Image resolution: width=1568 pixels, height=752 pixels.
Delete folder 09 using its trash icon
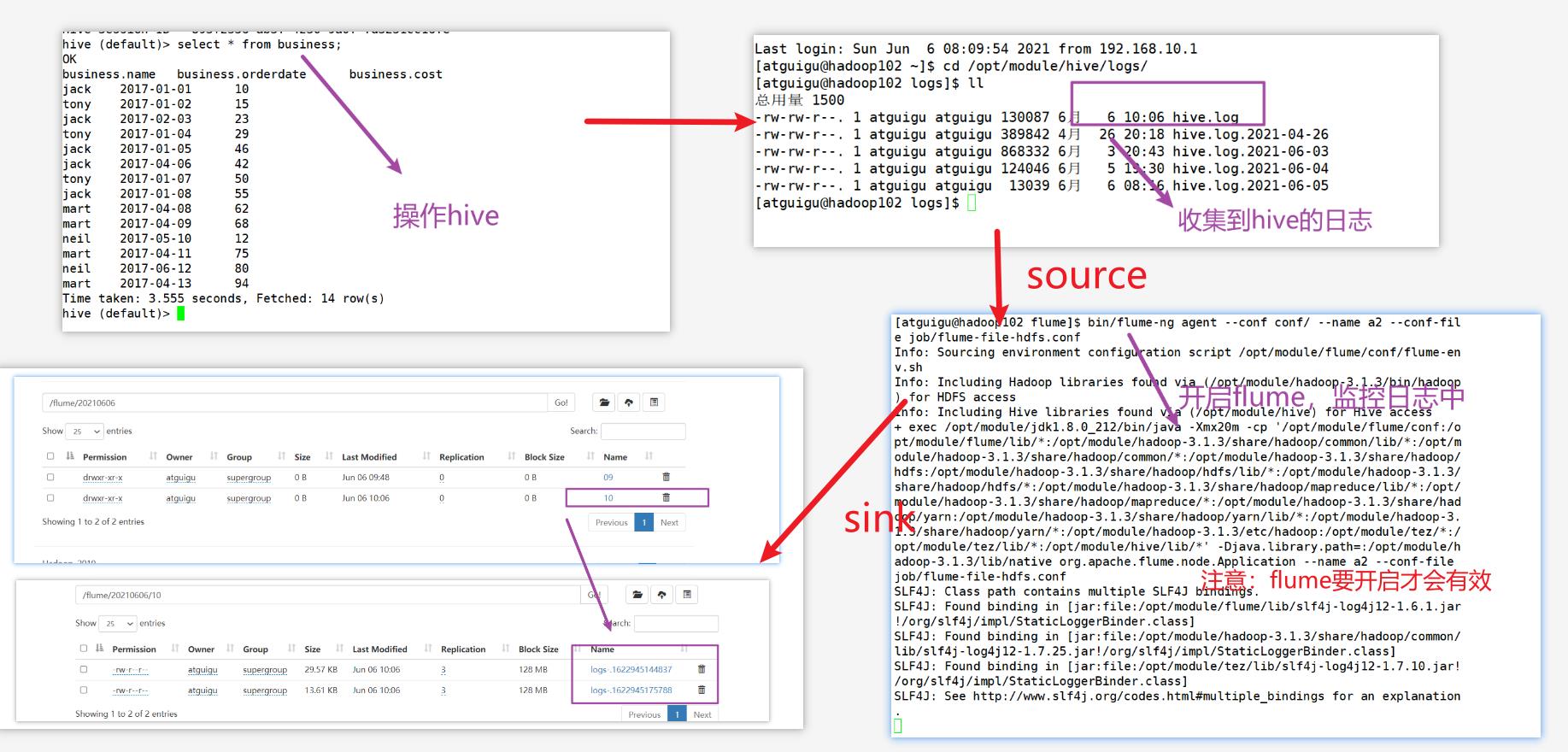pos(667,477)
